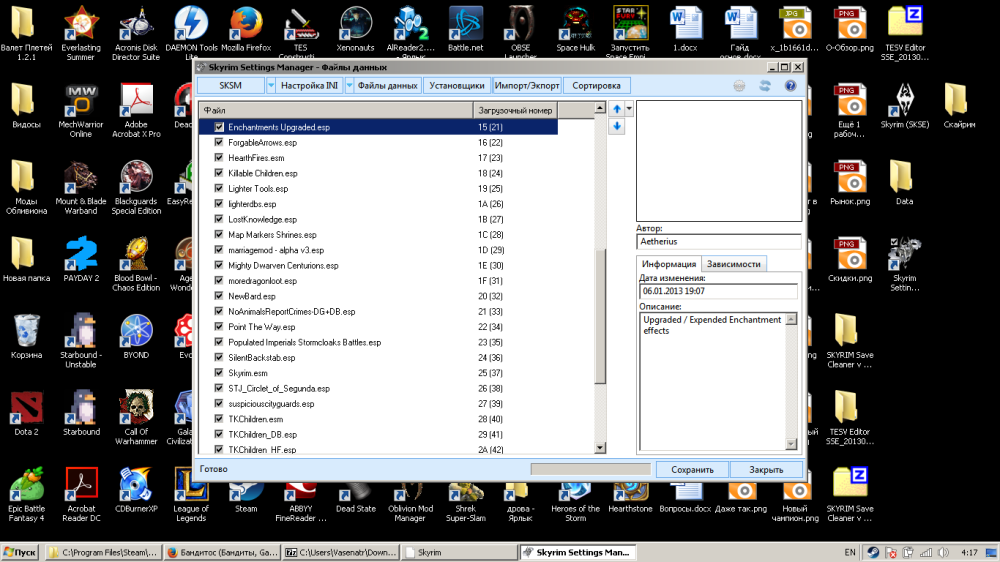Open the Acronis Disk Director Suite icon
This screenshot has height=562, width=1000.
[136, 33]
